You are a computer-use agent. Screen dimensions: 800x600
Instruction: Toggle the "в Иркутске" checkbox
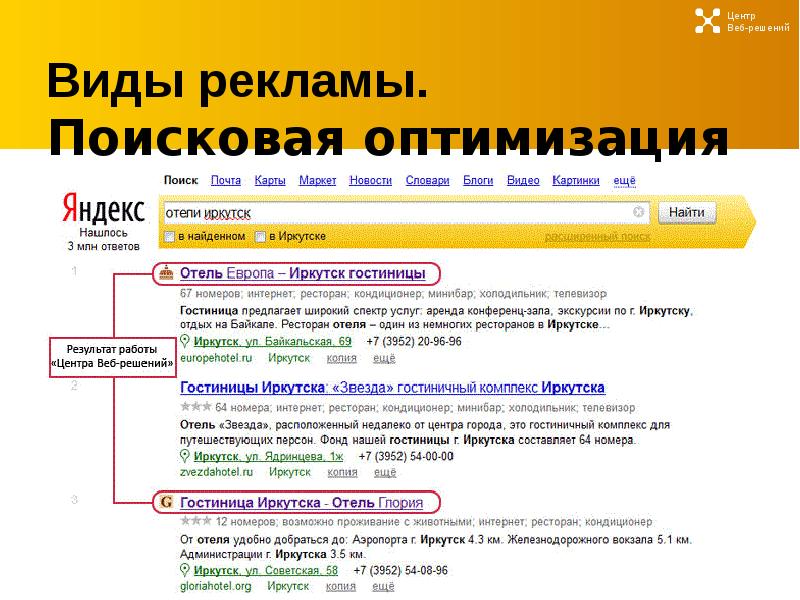click(261, 237)
